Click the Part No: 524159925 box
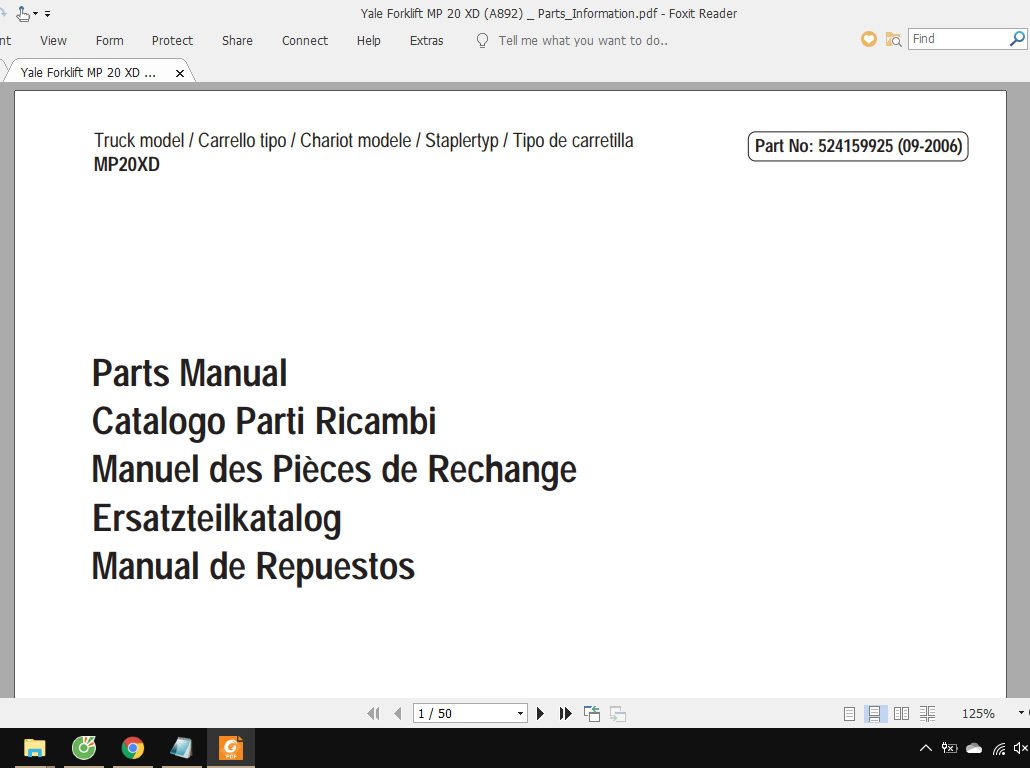The width and height of the screenshot is (1030, 768). [x=858, y=146]
